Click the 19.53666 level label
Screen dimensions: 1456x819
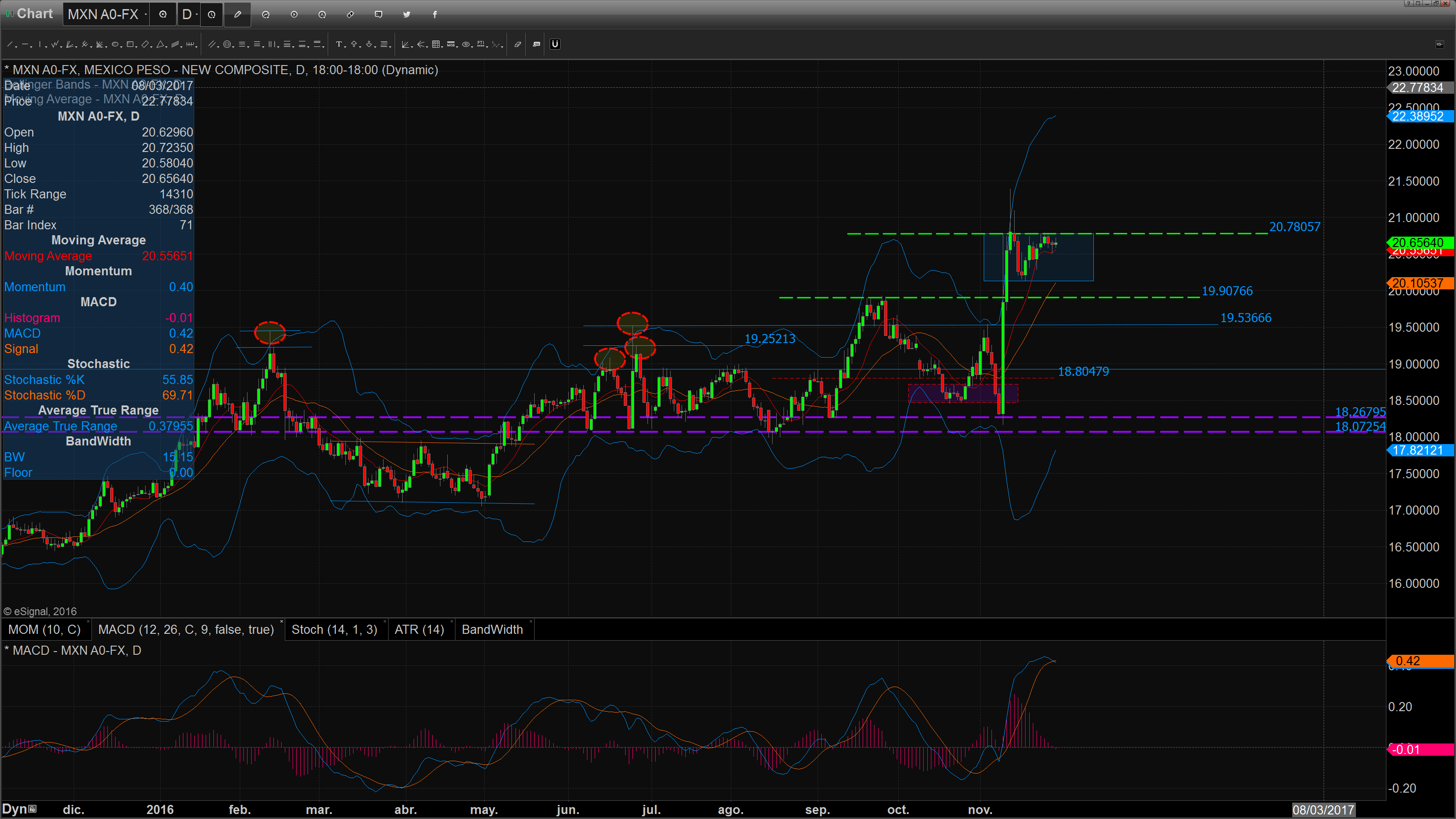pos(1246,318)
